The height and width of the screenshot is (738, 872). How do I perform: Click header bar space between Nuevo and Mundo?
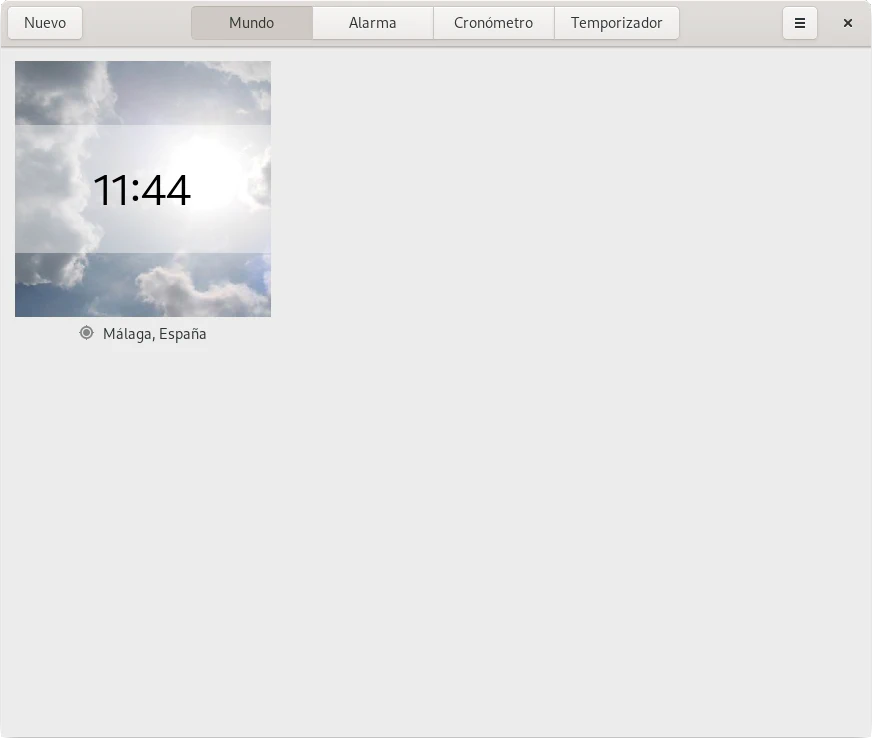point(136,23)
